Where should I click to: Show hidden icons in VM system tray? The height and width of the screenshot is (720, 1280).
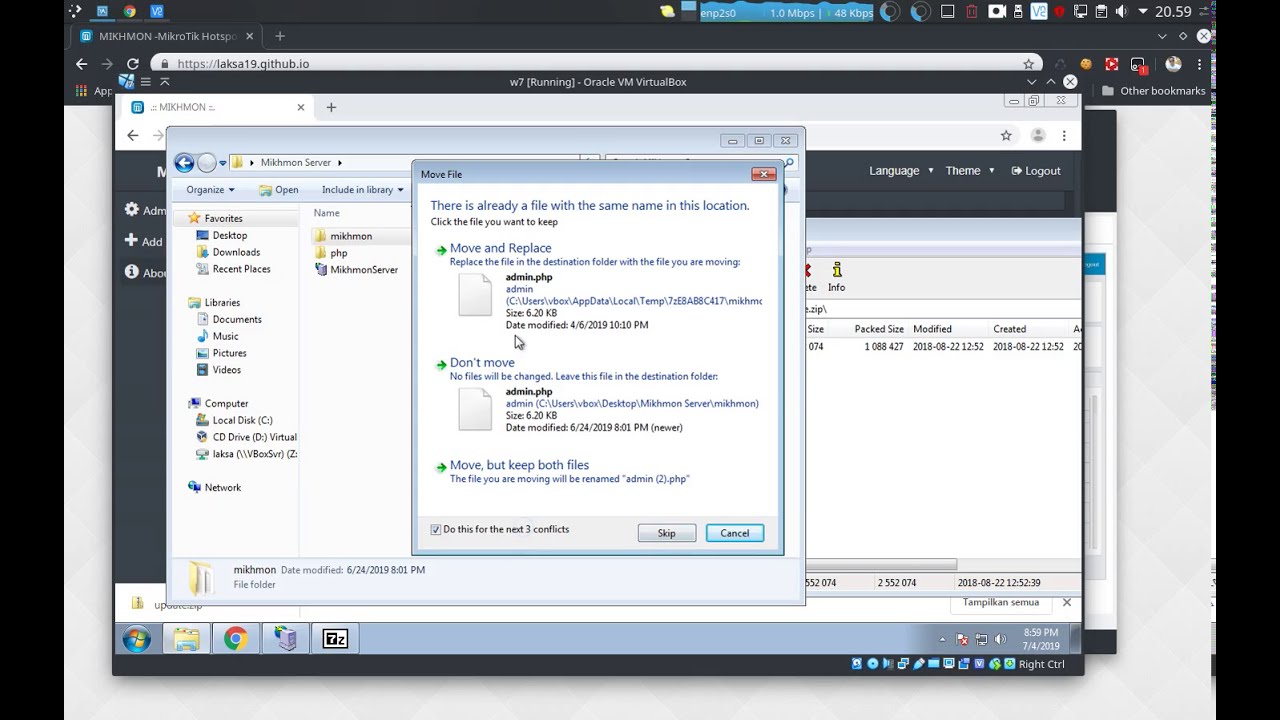tap(942, 639)
